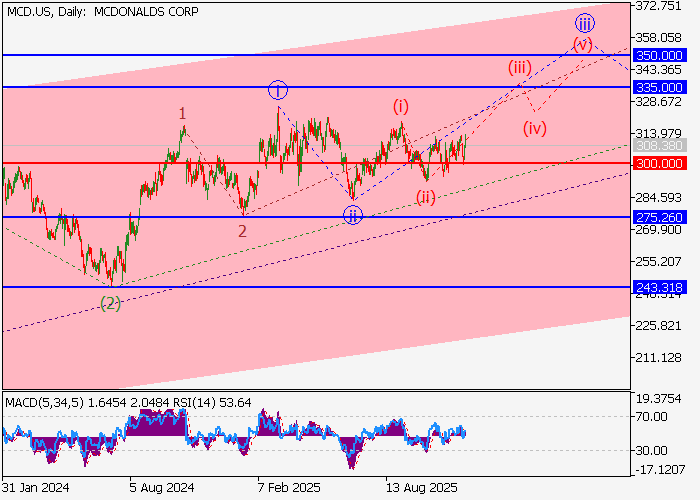Click the 343.365 price axis value
Screen dimensions: 700x500
pos(658,70)
